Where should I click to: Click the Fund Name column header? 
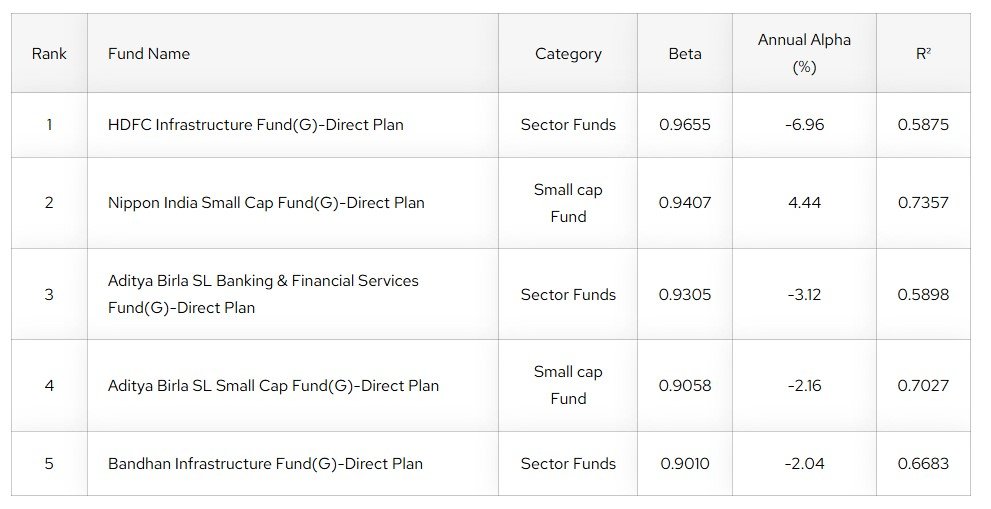click(x=149, y=54)
